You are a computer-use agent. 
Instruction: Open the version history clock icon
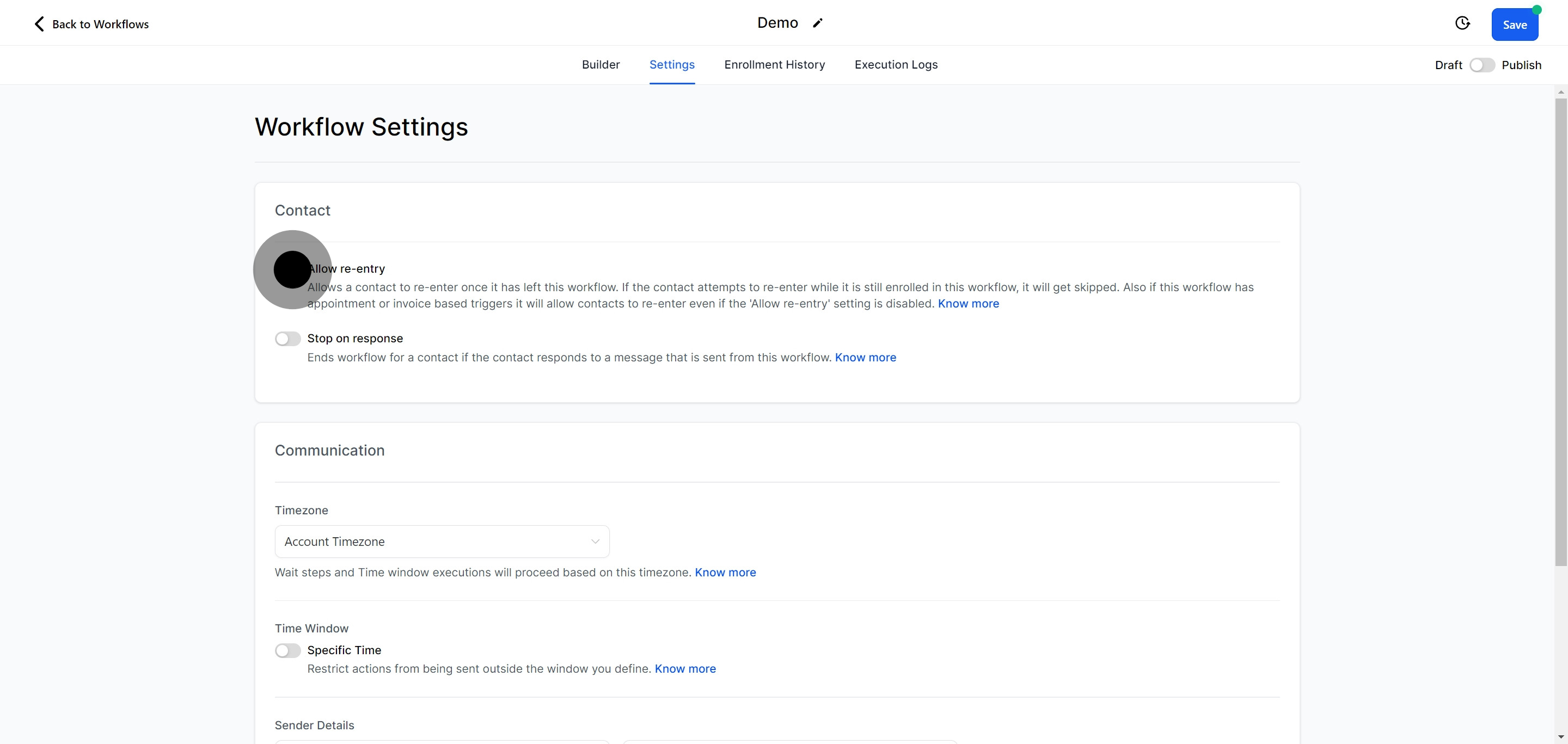coord(1462,23)
